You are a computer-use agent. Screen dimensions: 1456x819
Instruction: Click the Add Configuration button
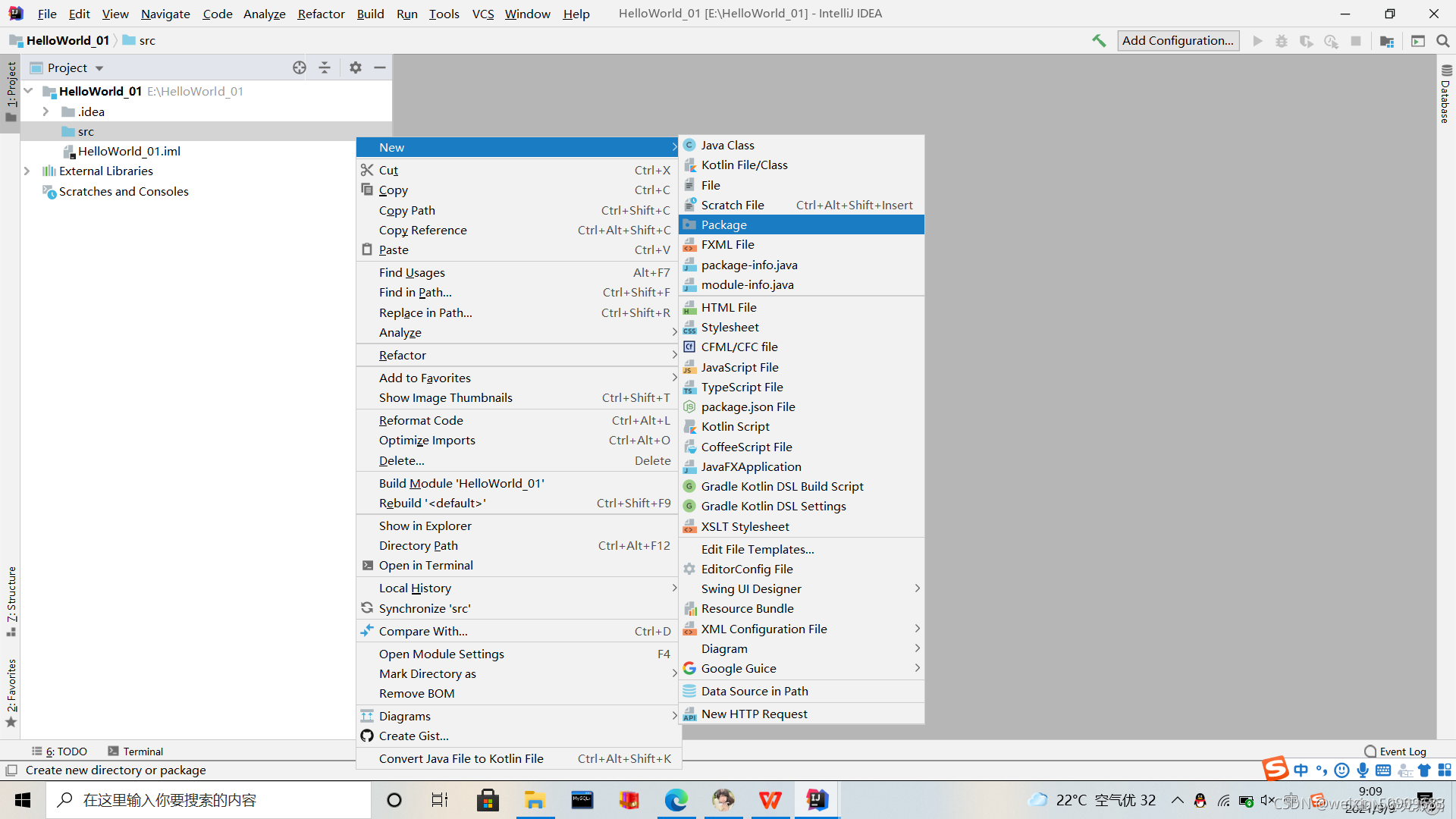point(1178,41)
